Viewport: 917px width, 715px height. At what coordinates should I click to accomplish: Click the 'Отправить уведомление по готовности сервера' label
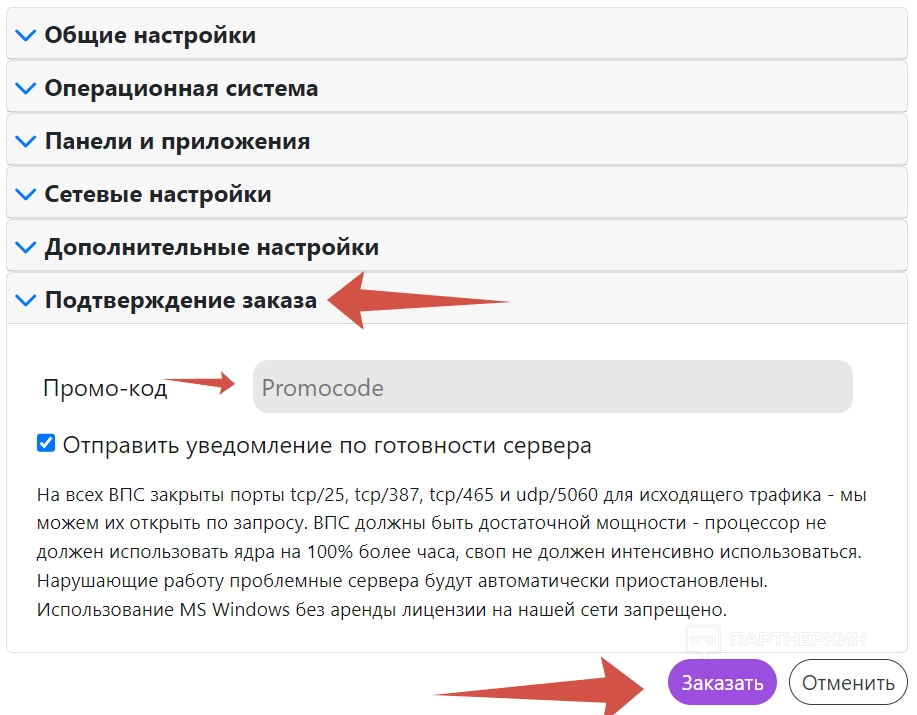click(327, 445)
